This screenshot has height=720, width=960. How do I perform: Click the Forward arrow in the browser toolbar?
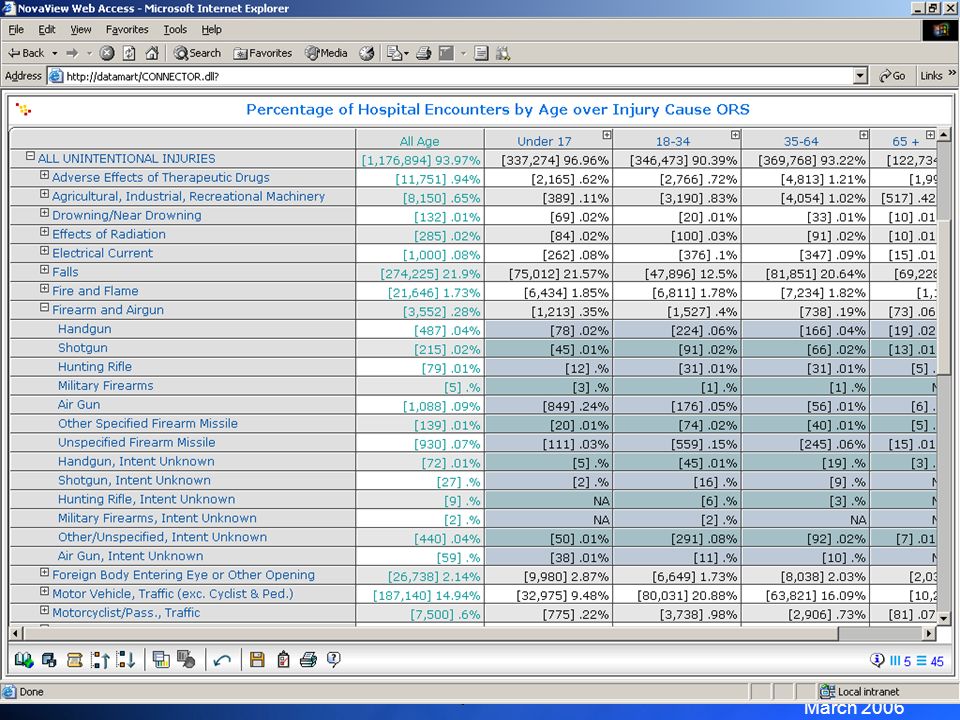coord(72,53)
